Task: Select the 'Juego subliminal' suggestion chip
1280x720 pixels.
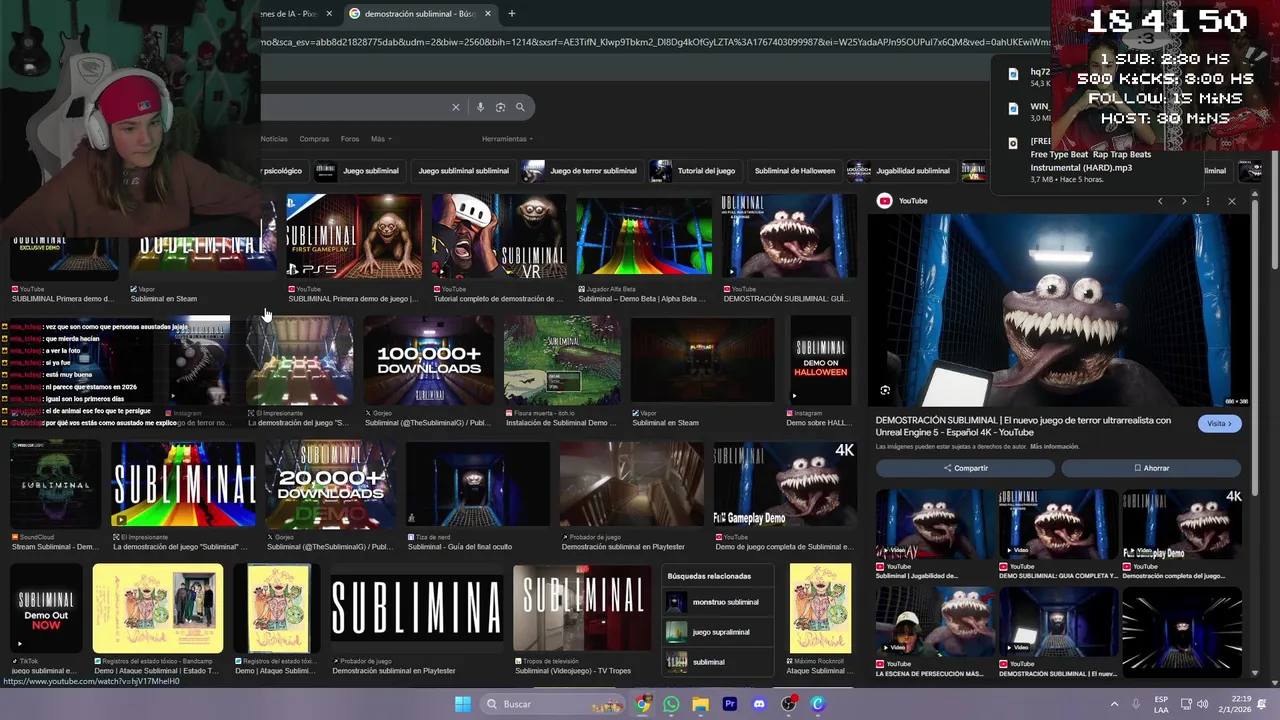Action: 358,171
